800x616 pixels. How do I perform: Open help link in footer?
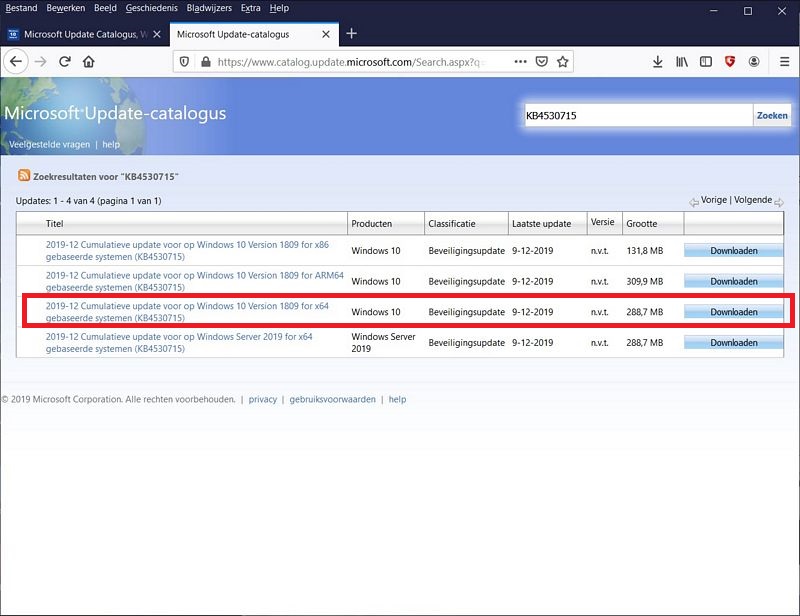coord(397,399)
